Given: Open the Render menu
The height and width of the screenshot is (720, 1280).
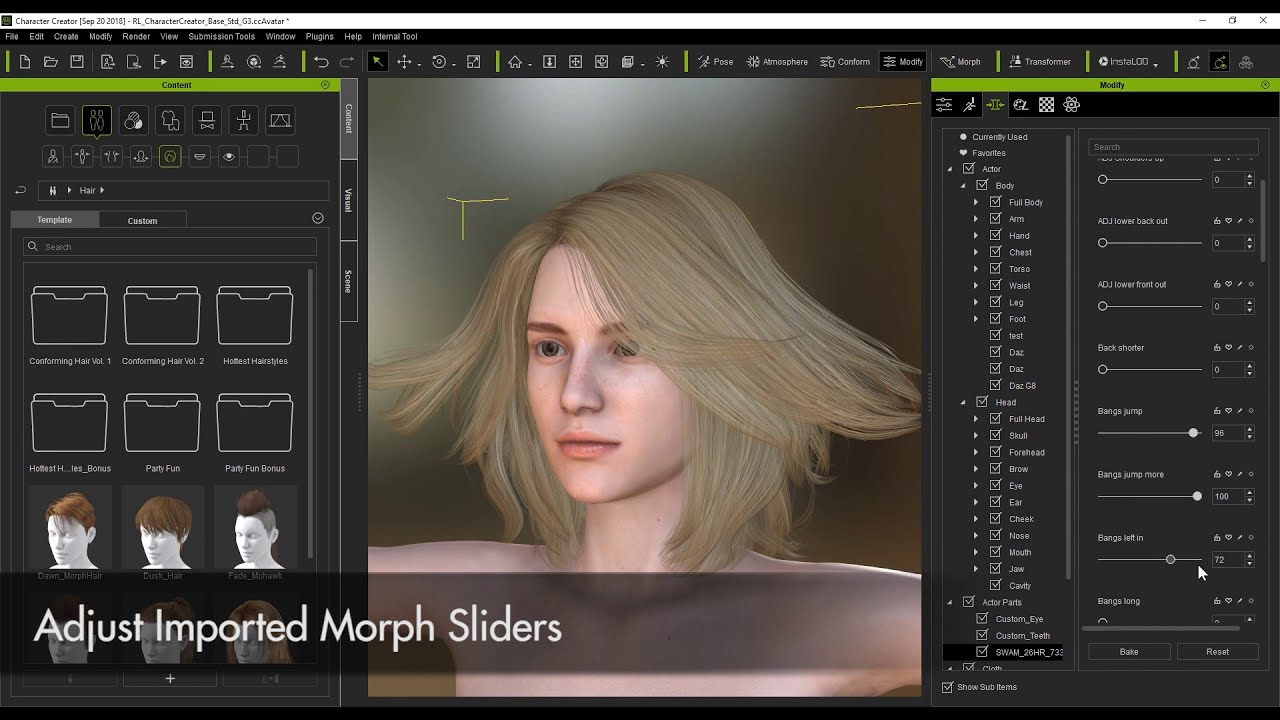Looking at the screenshot, I should click(136, 37).
